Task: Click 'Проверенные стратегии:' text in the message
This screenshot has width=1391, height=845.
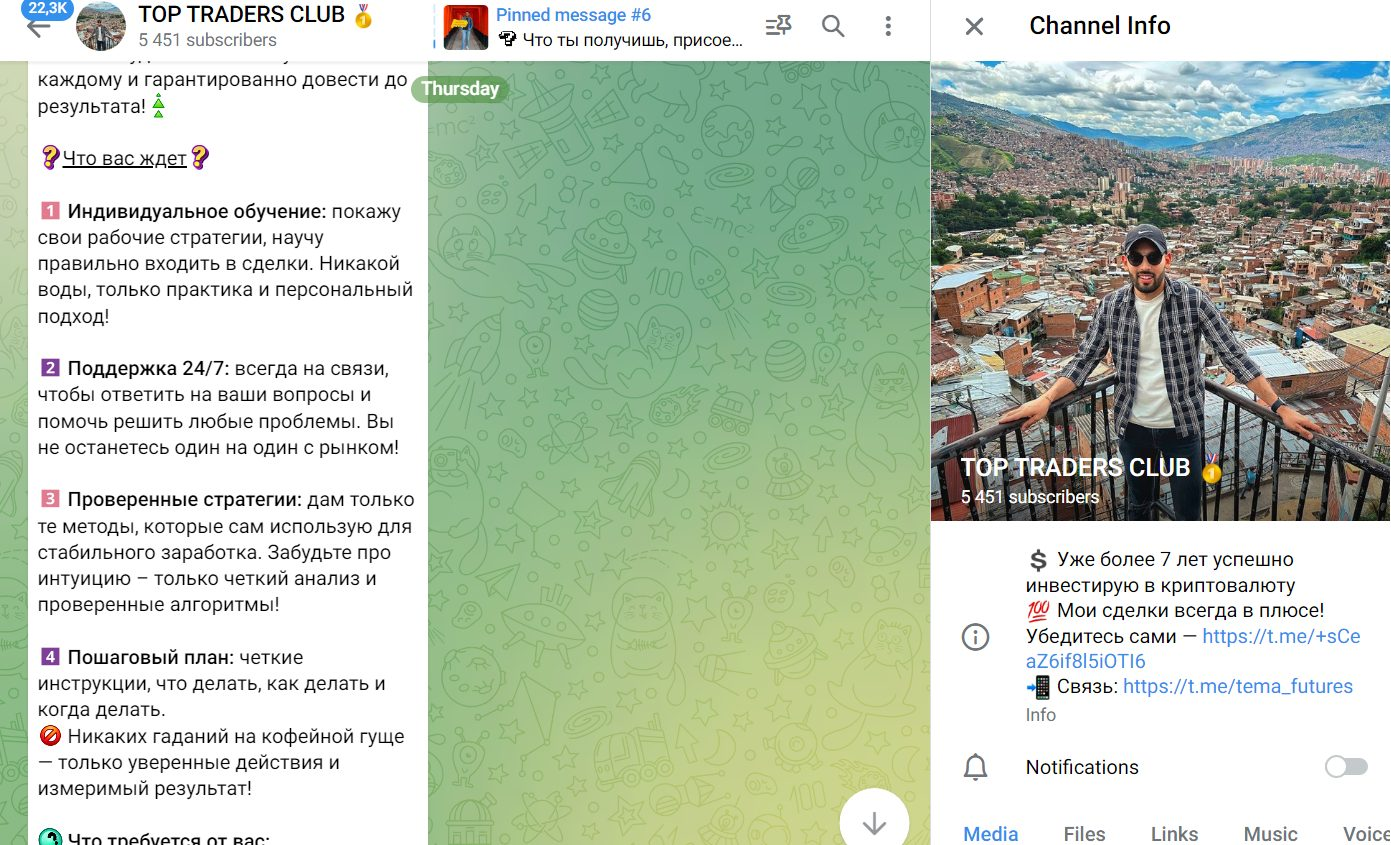Action: click(185, 499)
